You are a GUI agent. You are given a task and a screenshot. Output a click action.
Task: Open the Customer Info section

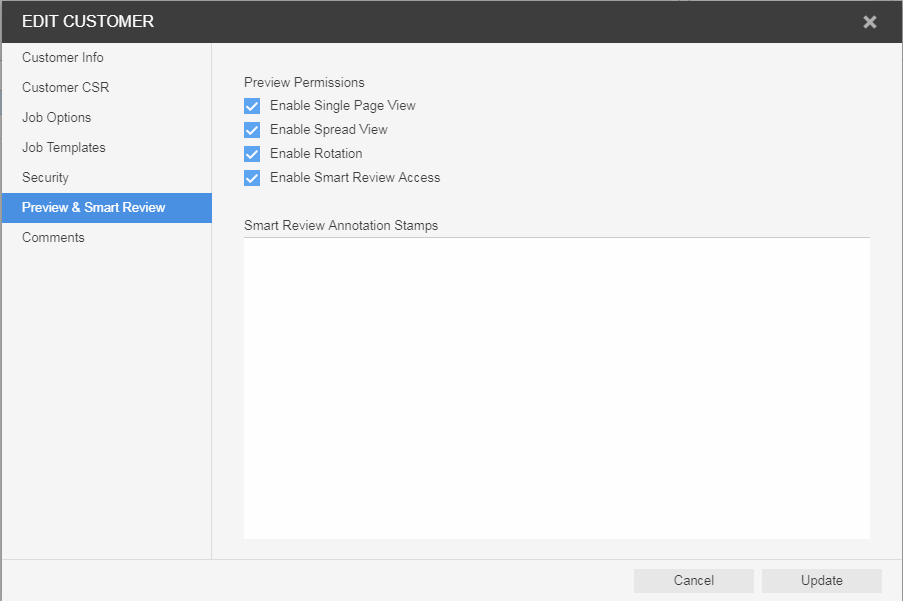point(63,58)
